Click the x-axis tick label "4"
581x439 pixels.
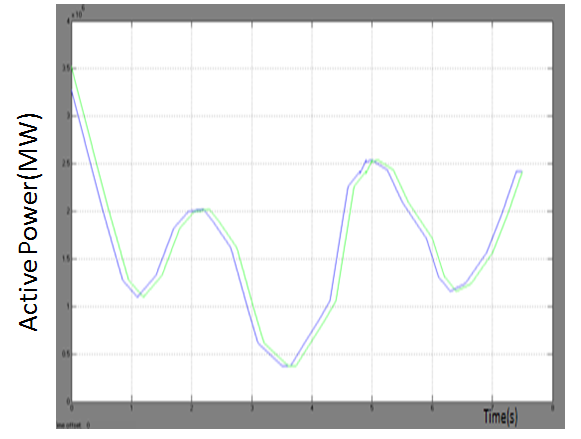tap(312, 408)
